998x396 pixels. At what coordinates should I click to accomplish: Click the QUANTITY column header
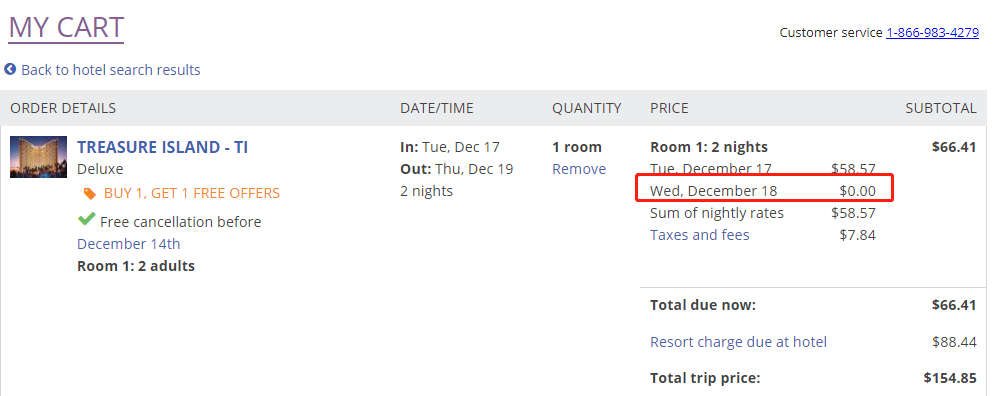[x=586, y=108]
